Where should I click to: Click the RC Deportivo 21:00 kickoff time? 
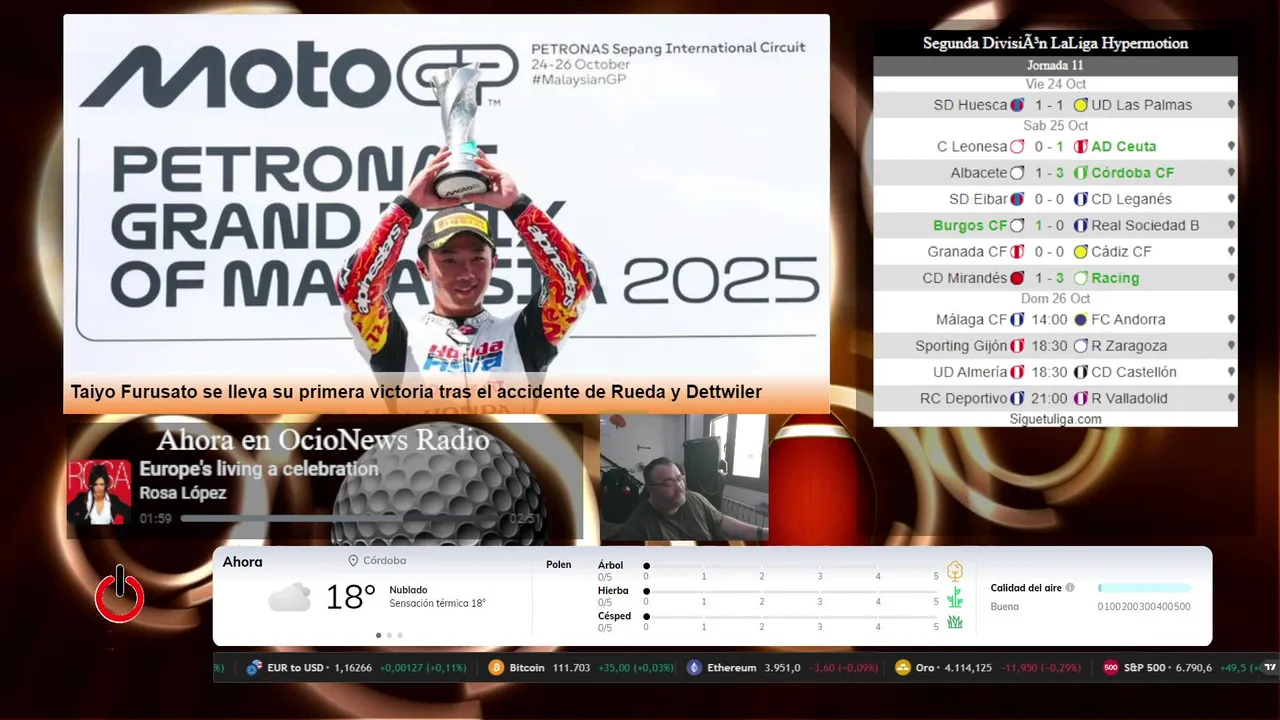(x=1049, y=398)
